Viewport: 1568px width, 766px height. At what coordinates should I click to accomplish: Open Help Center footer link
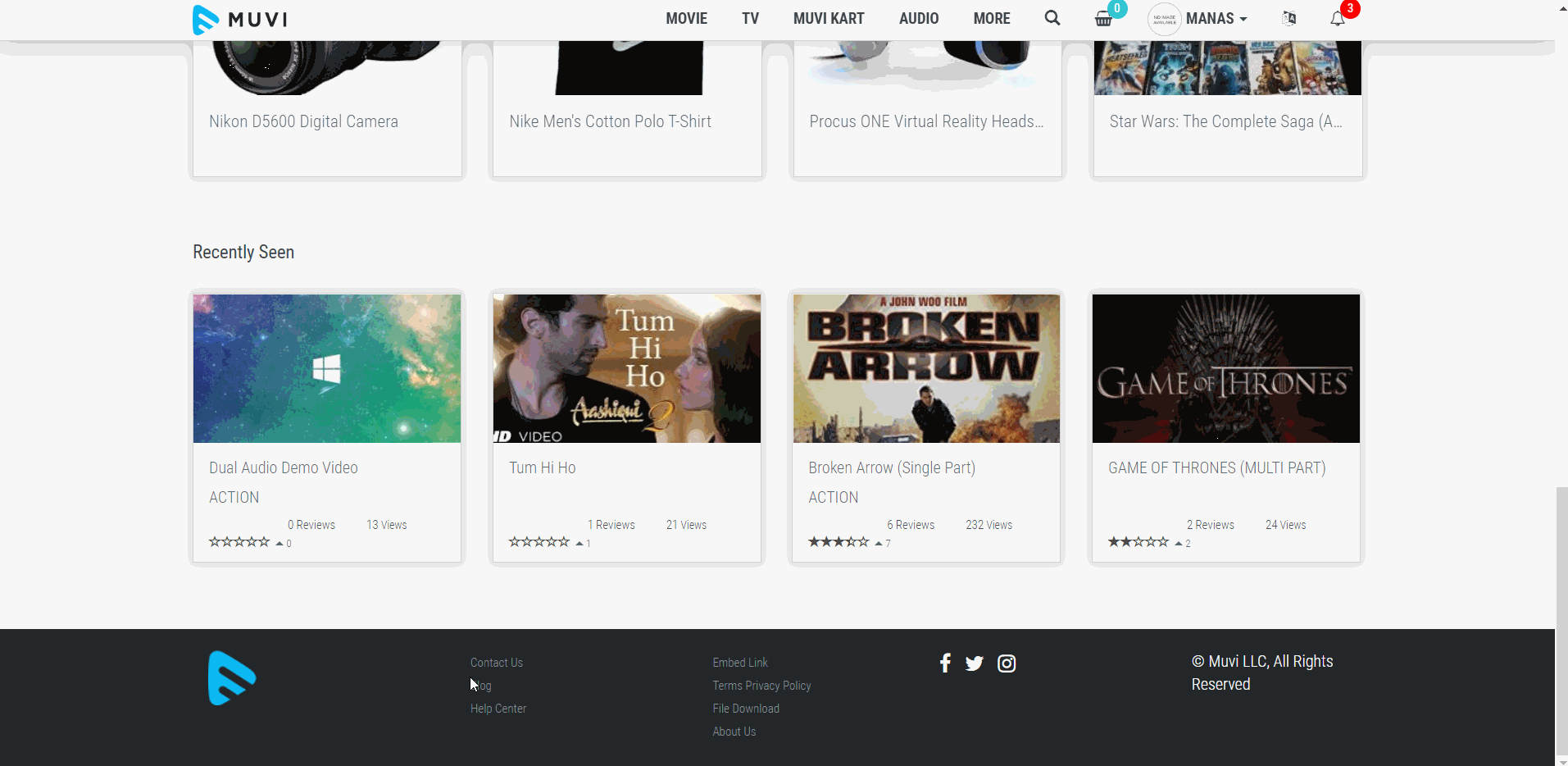tap(498, 709)
